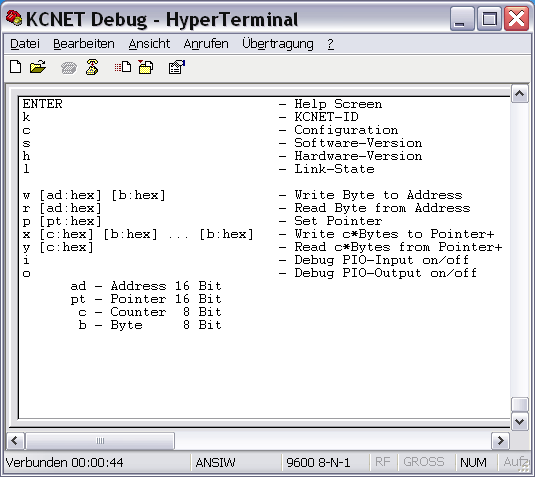Click the 'RF' status bar indicator
This screenshot has height=477, width=535.
coord(382,462)
